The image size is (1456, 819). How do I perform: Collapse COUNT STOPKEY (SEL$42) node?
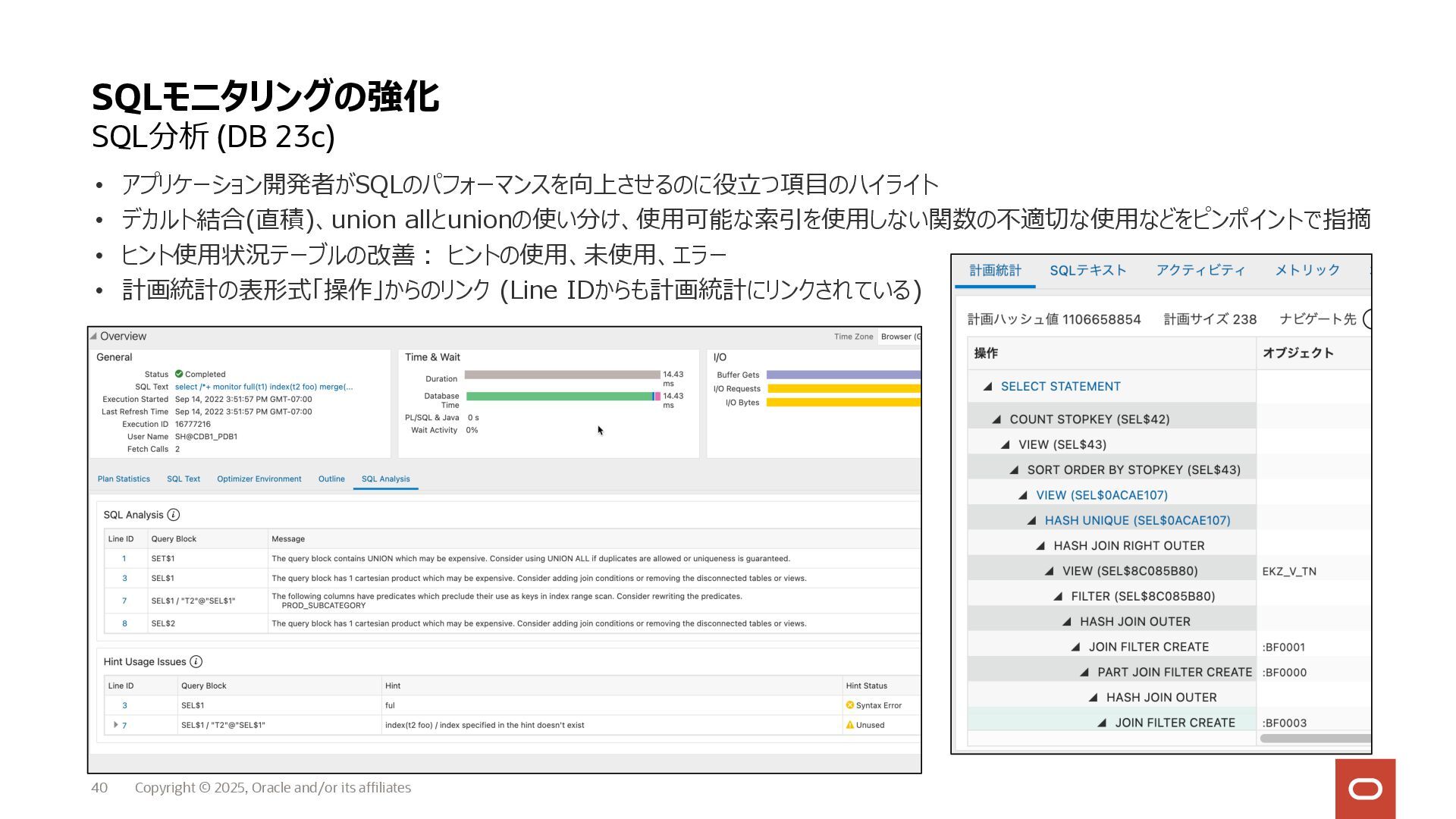click(x=996, y=419)
